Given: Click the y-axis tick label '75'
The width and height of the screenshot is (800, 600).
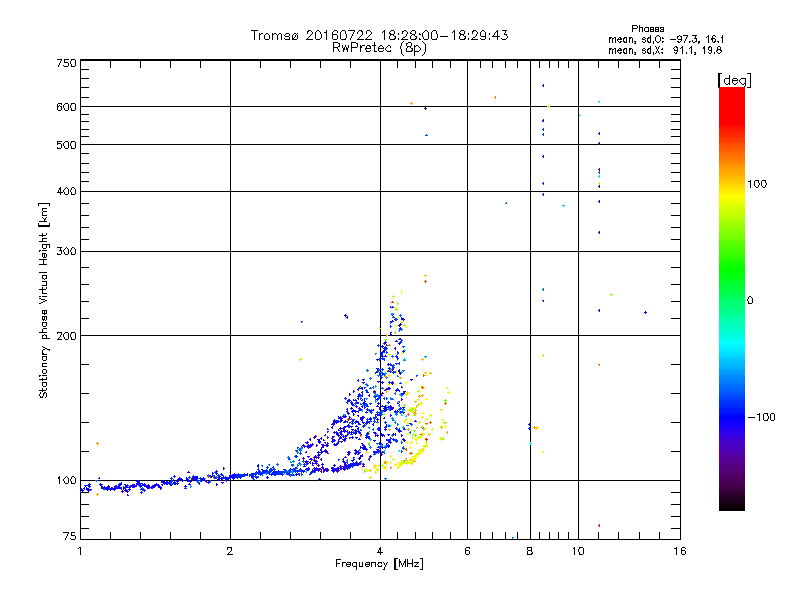Looking at the screenshot, I should click(70, 536).
